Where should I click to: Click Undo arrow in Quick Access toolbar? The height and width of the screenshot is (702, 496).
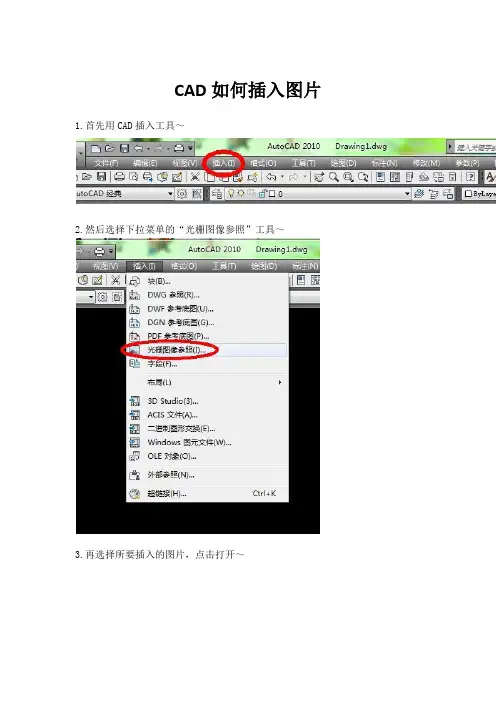pyautogui.click(x=139, y=148)
